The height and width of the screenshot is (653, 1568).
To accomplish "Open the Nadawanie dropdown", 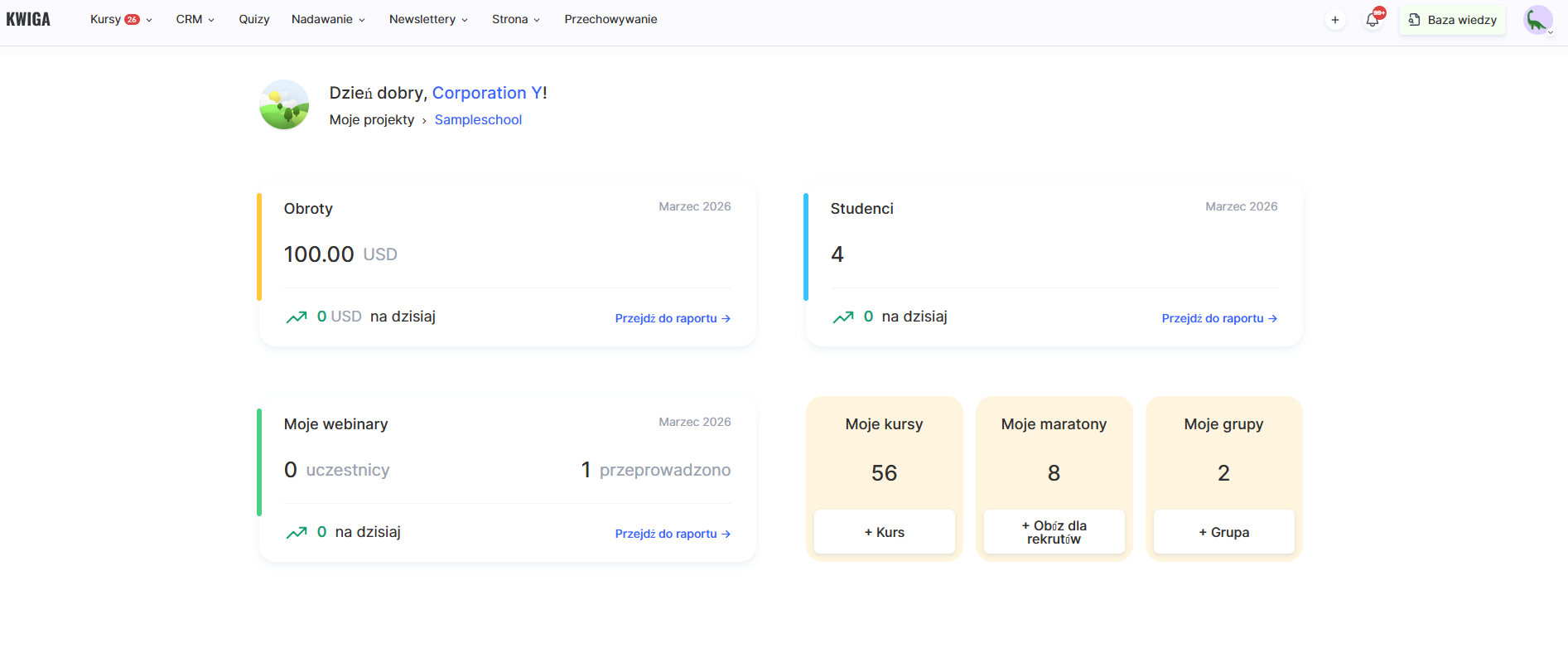I will click(328, 19).
